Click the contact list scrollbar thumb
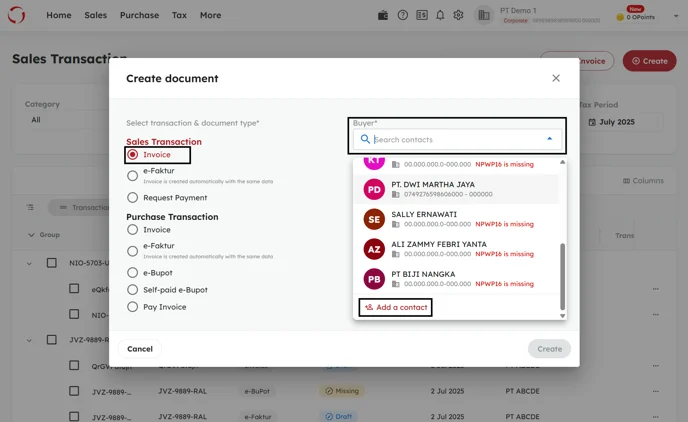 click(x=563, y=277)
